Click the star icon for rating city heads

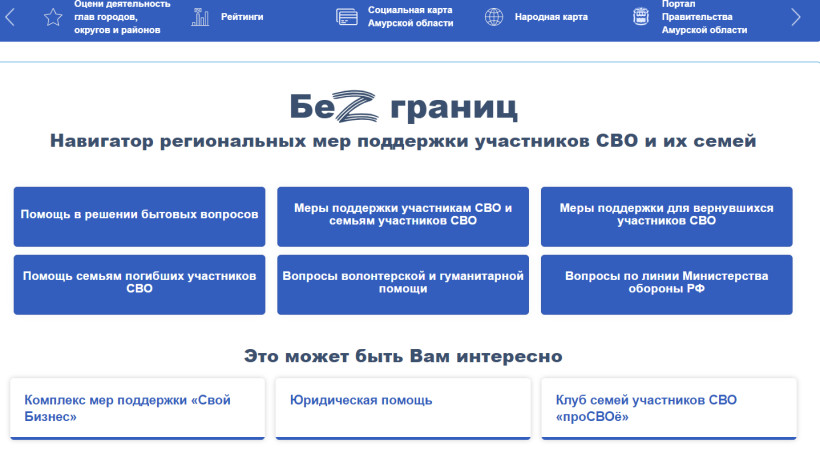pyautogui.click(x=53, y=17)
